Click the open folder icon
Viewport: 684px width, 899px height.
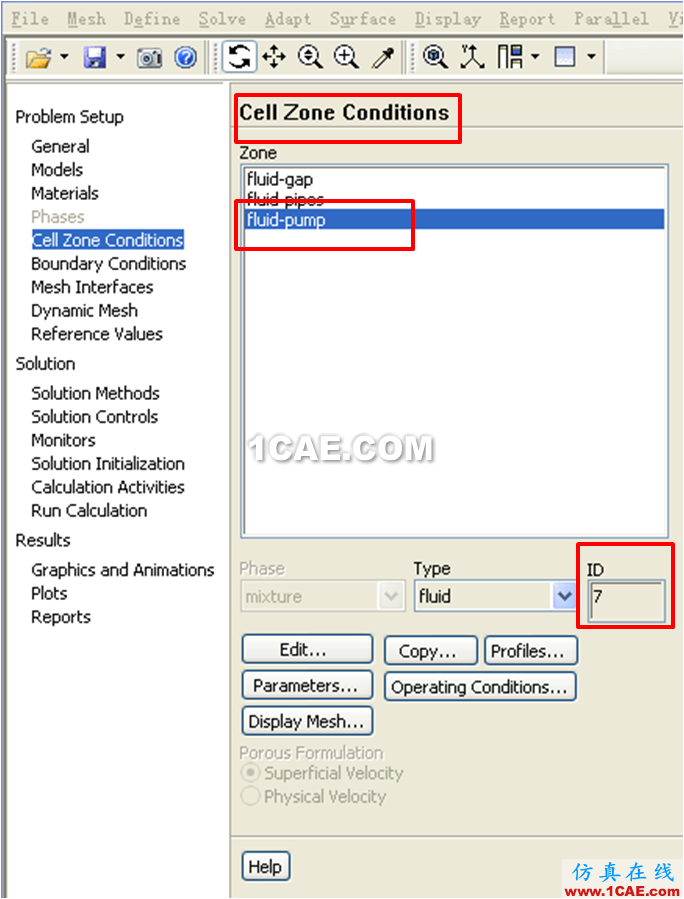pos(38,57)
